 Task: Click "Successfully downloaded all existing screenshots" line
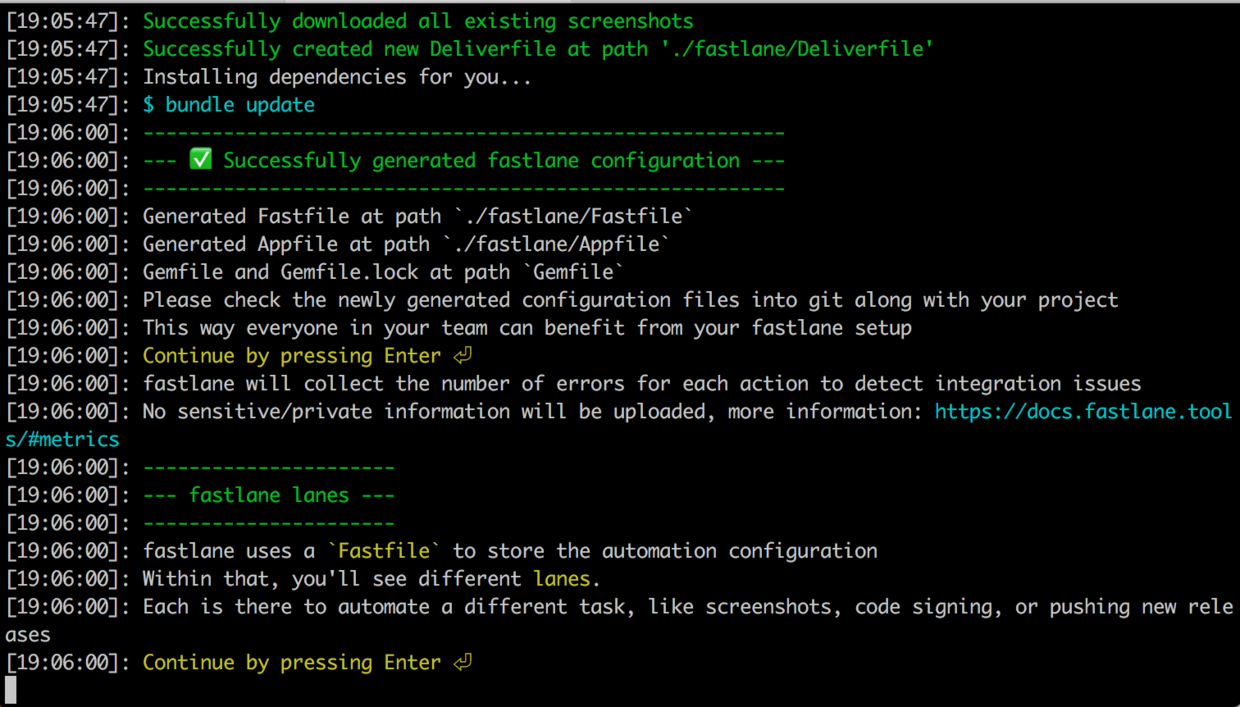click(x=418, y=21)
